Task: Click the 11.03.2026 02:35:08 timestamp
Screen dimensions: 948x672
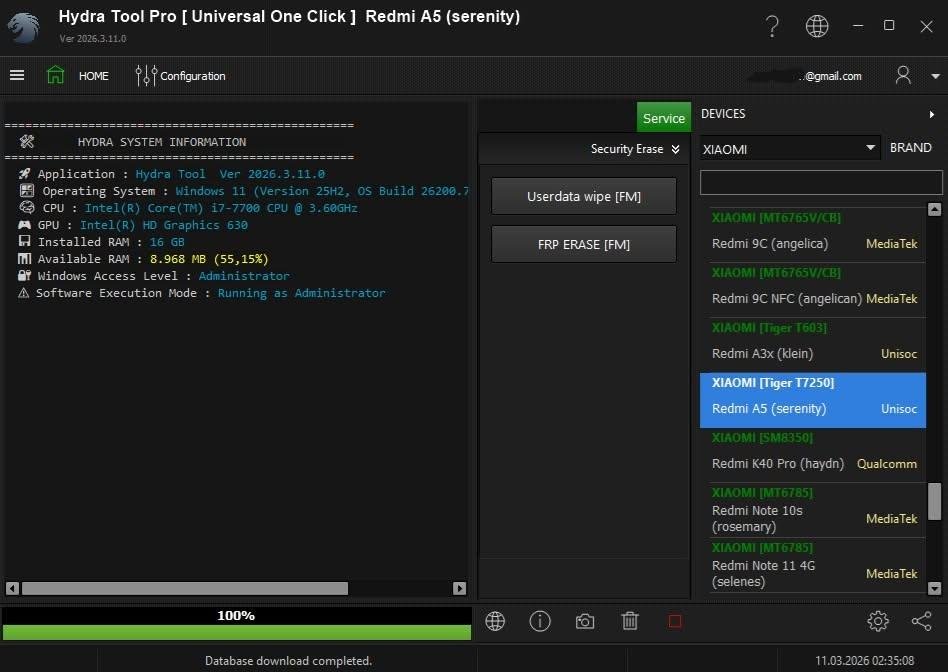Action: pos(865,661)
